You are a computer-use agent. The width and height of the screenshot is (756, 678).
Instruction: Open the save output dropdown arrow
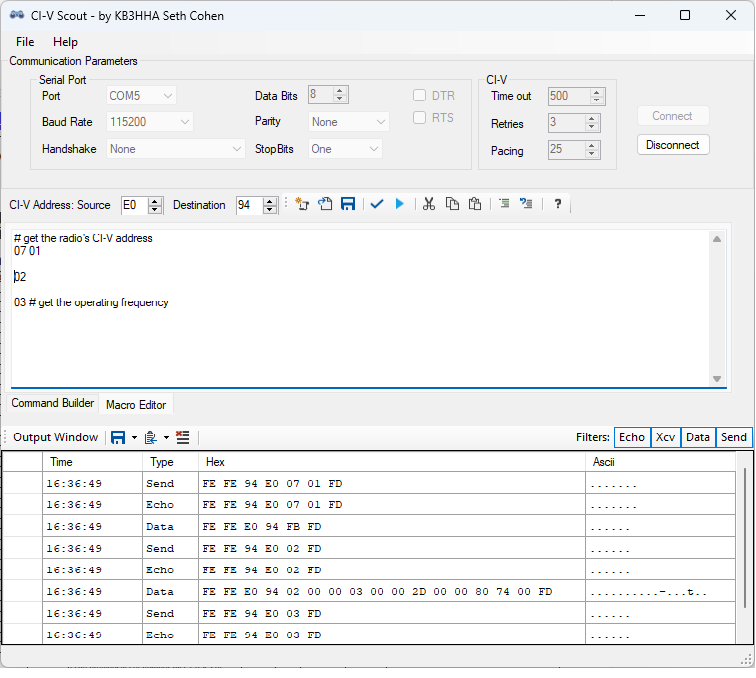pos(134,437)
